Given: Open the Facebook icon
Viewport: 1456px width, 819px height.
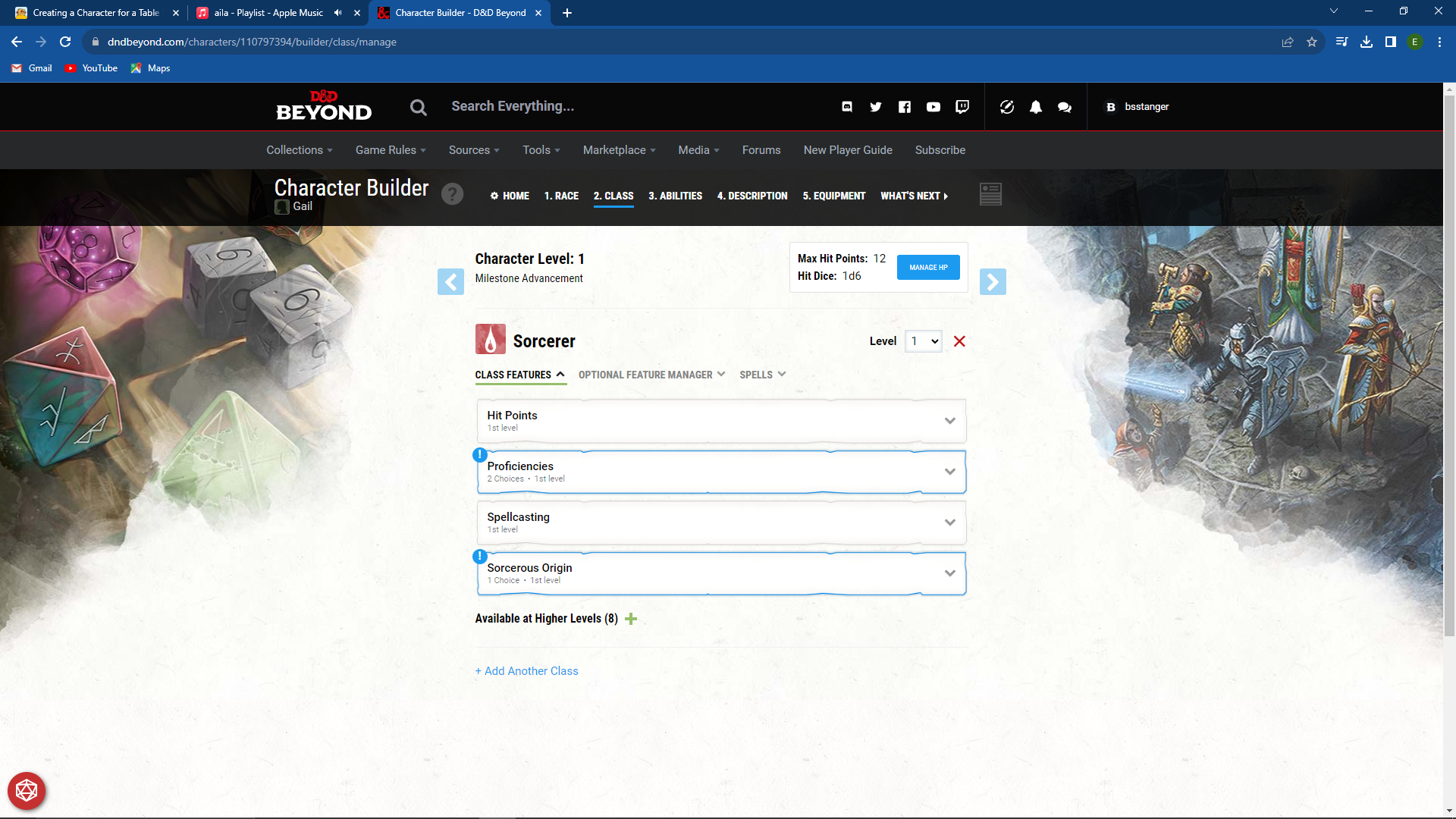Looking at the screenshot, I should click(904, 107).
